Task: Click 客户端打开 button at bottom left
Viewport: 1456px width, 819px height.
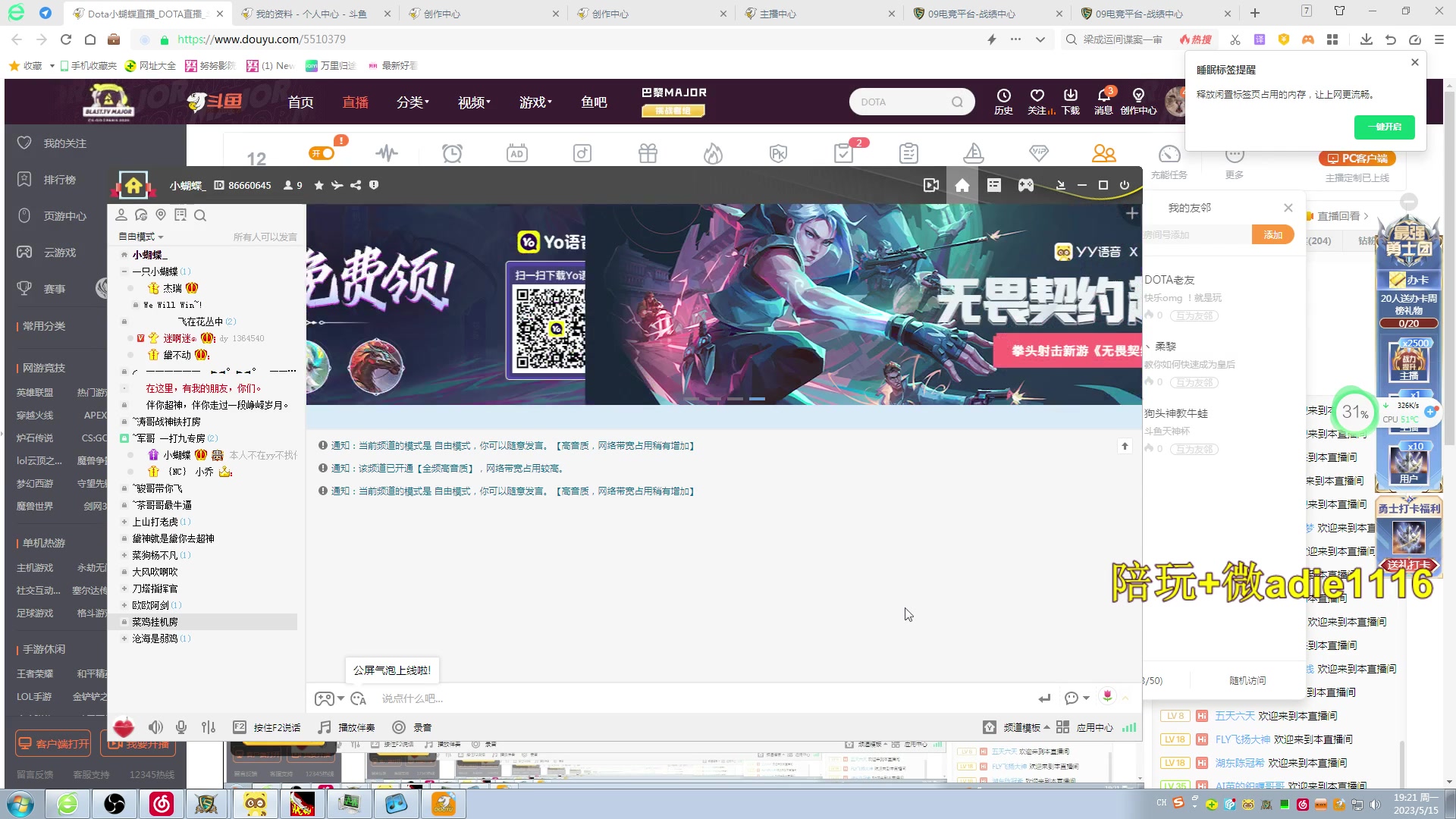Action: (53, 743)
